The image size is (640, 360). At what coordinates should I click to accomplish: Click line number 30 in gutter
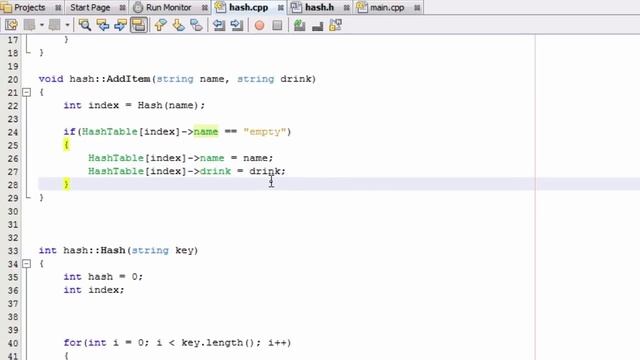point(13,211)
